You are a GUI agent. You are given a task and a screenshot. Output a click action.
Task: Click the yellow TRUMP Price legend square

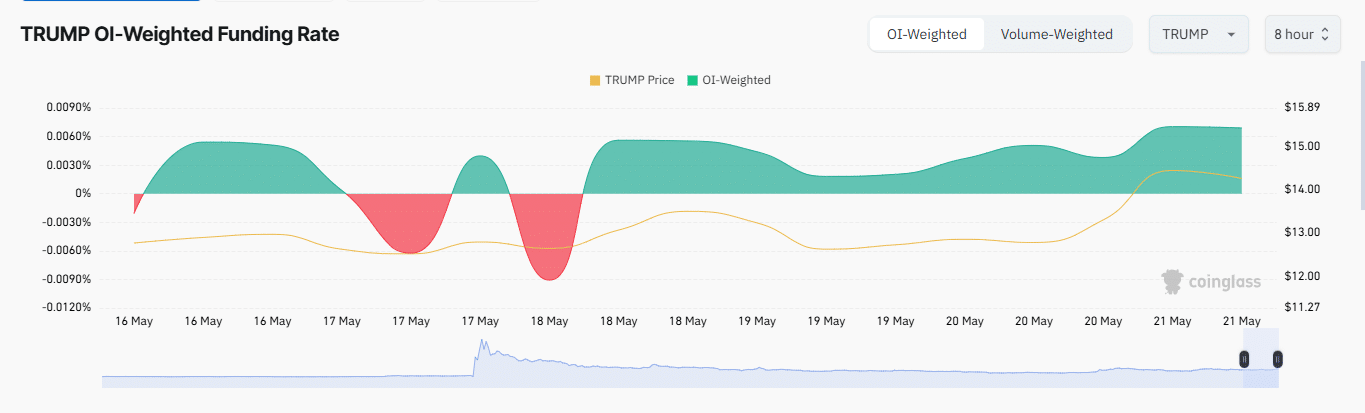(595, 80)
